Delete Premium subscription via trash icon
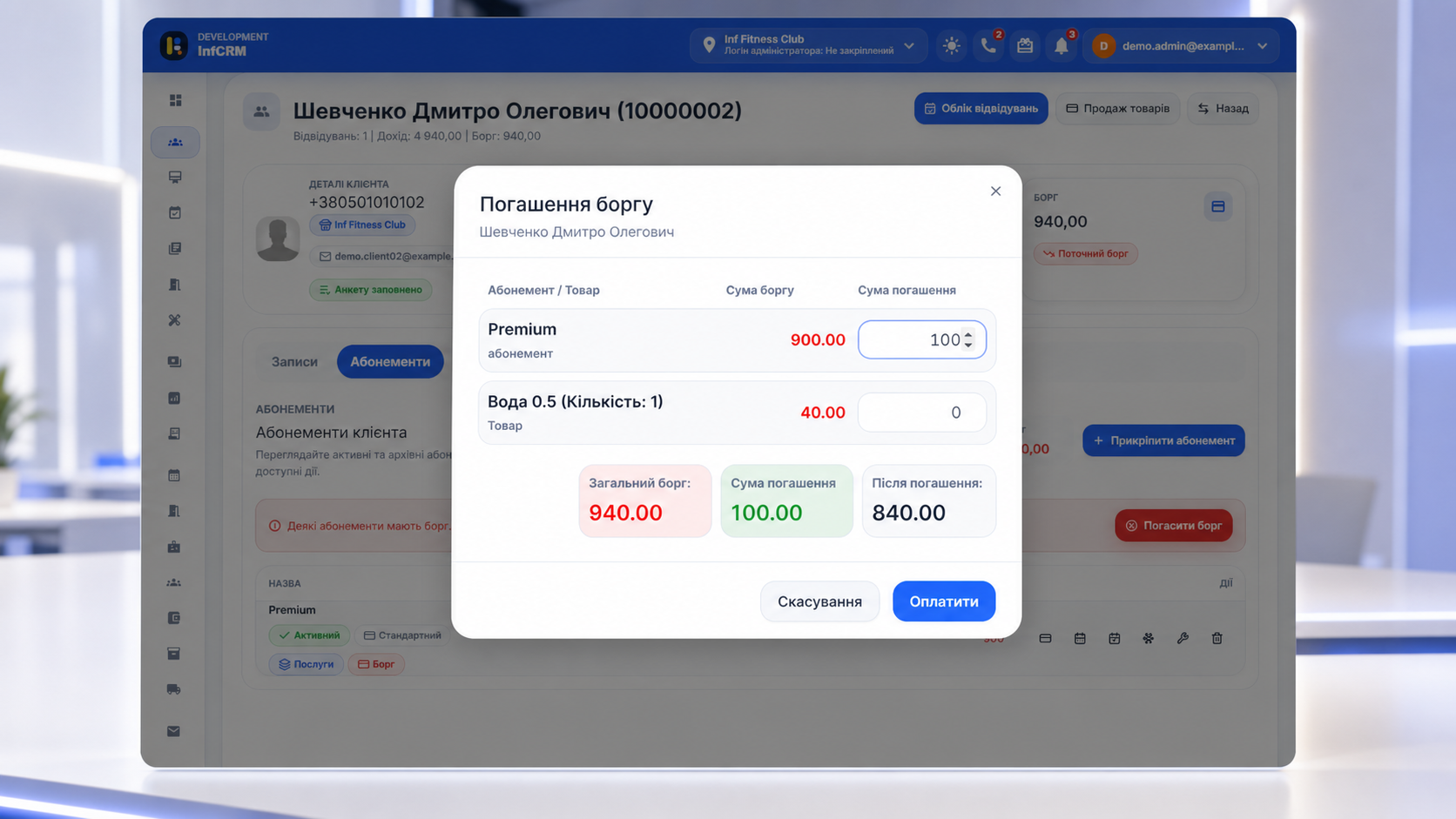This screenshot has width=1456, height=819. point(1217,638)
